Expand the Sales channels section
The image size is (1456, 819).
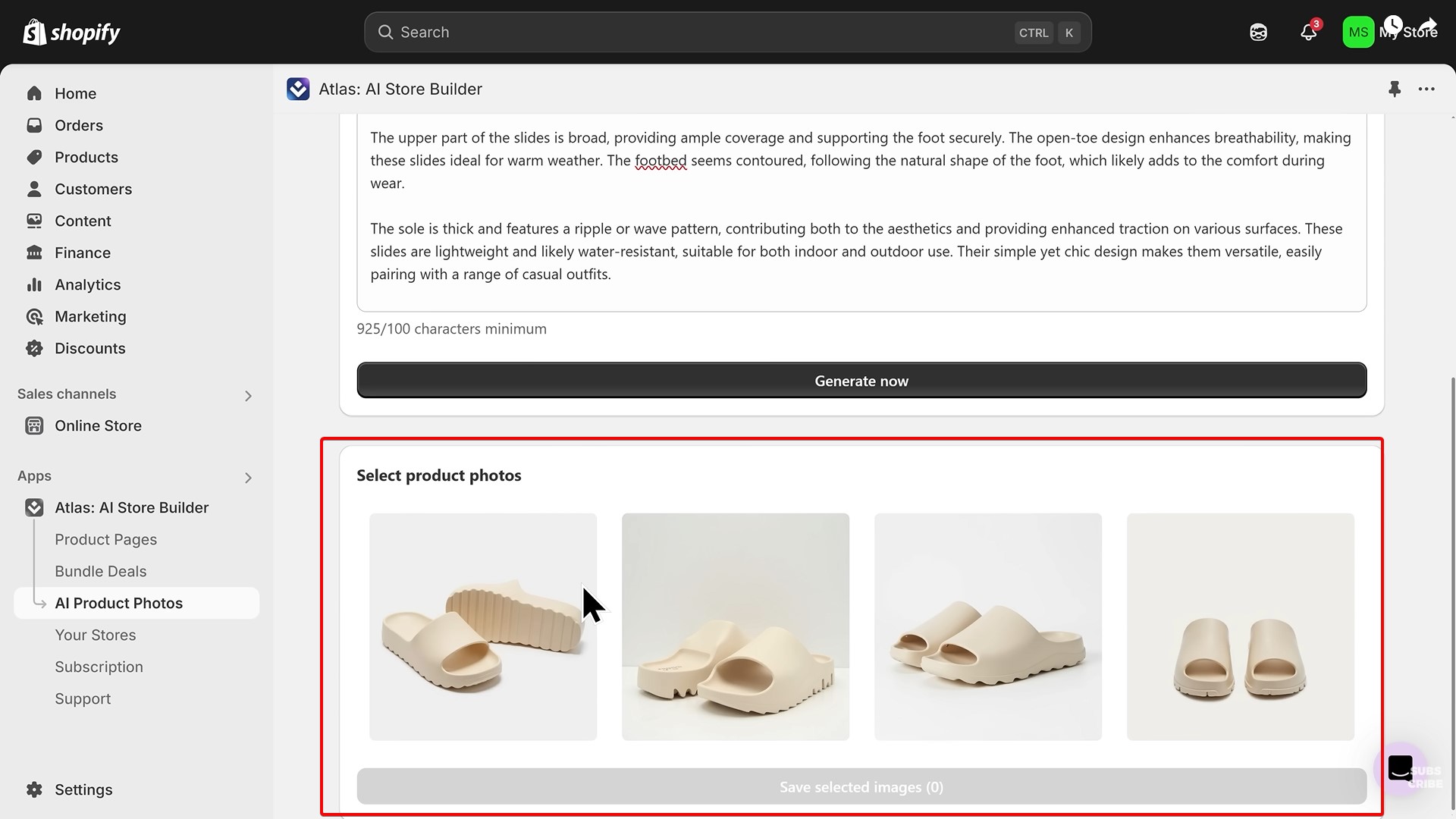click(248, 396)
